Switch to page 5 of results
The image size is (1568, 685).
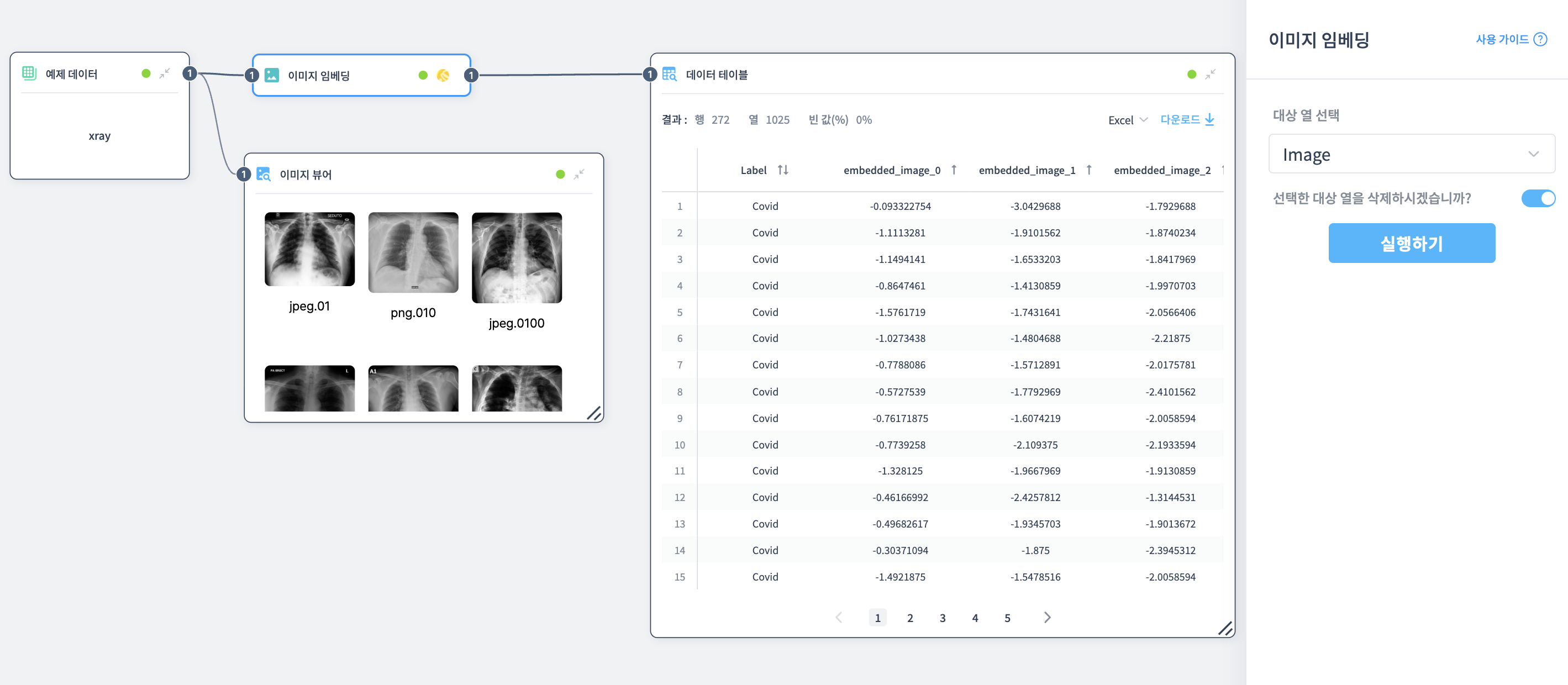pyautogui.click(x=1007, y=618)
